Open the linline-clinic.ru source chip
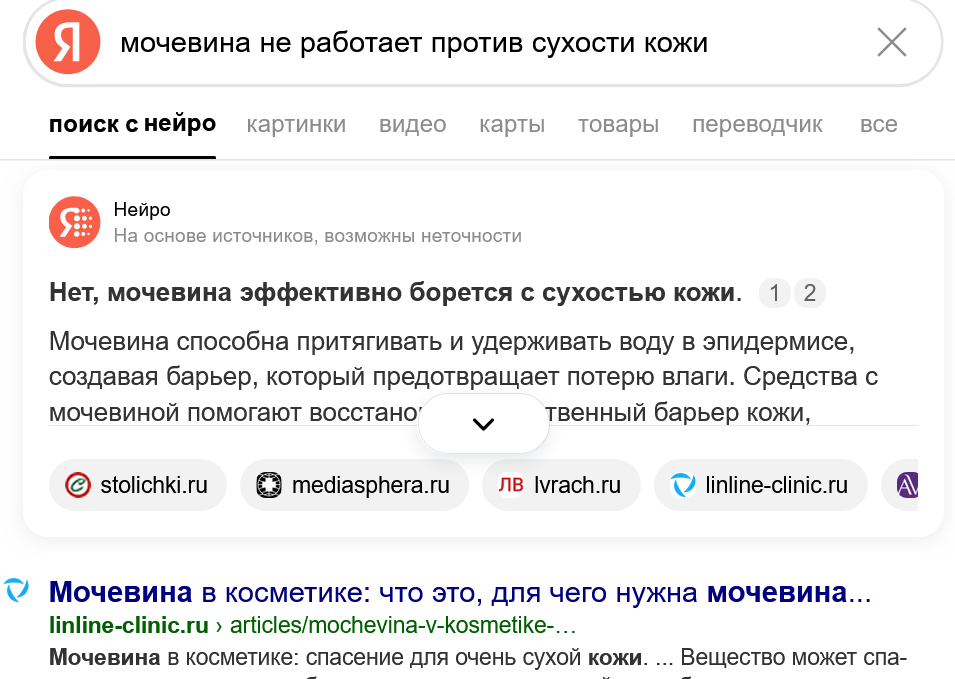 click(761, 485)
